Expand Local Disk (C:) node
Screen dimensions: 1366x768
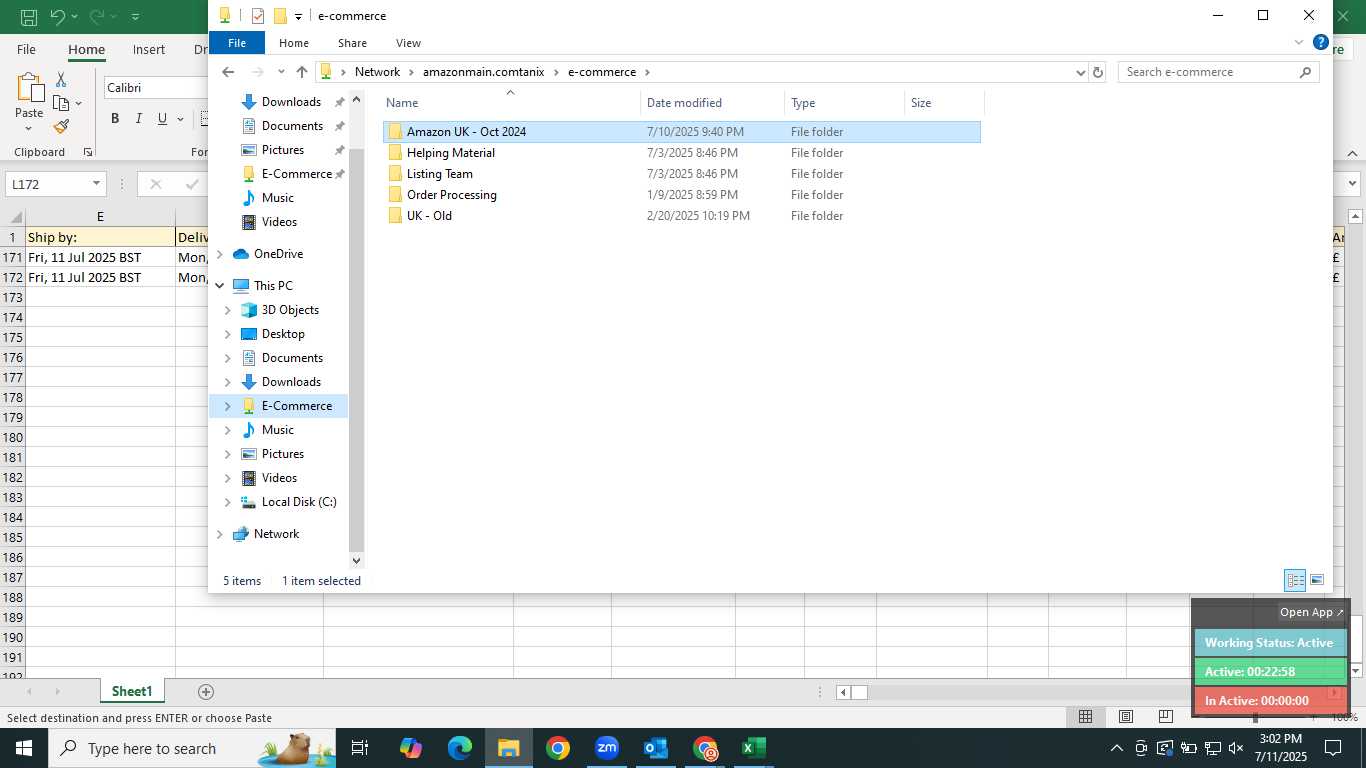click(x=228, y=502)
